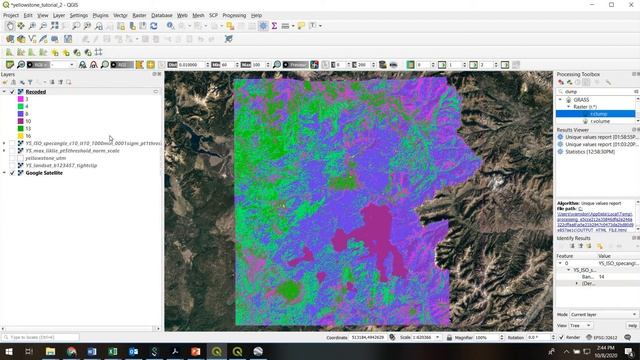Click the filter legend icon in Layers panel
Image resolution: width=640 pixels, height=360 pixels.
[x=30, y=82]
